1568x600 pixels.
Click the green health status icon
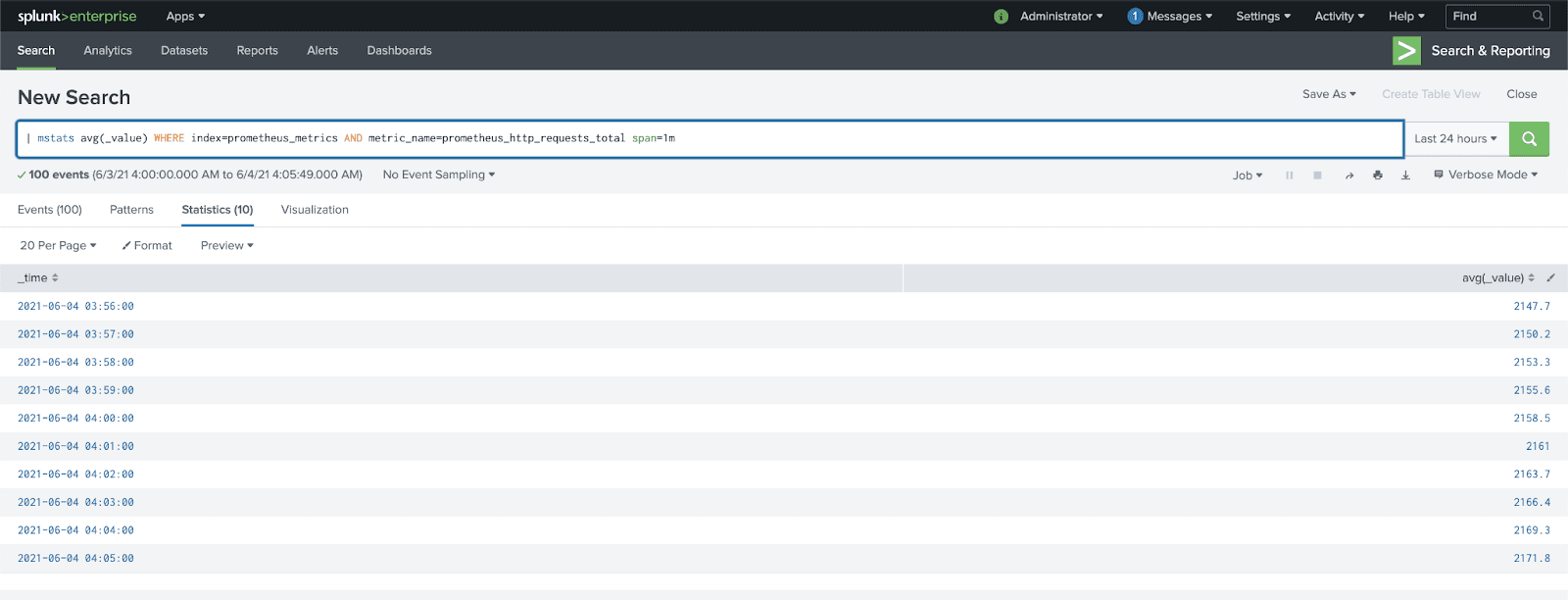tap(1001, 17)
